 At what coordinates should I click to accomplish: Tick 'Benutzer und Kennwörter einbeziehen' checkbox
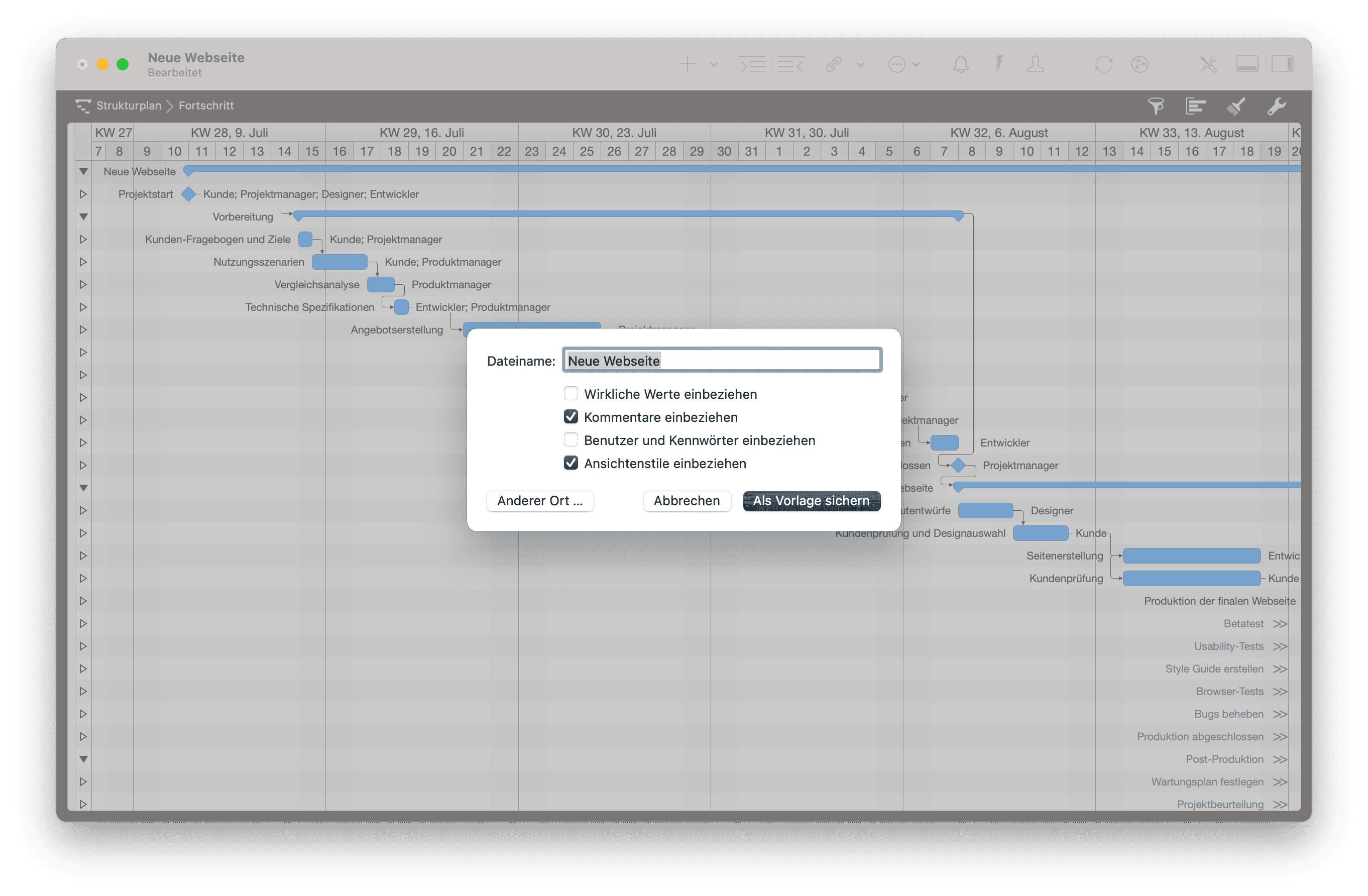click(x=571, y=439)
